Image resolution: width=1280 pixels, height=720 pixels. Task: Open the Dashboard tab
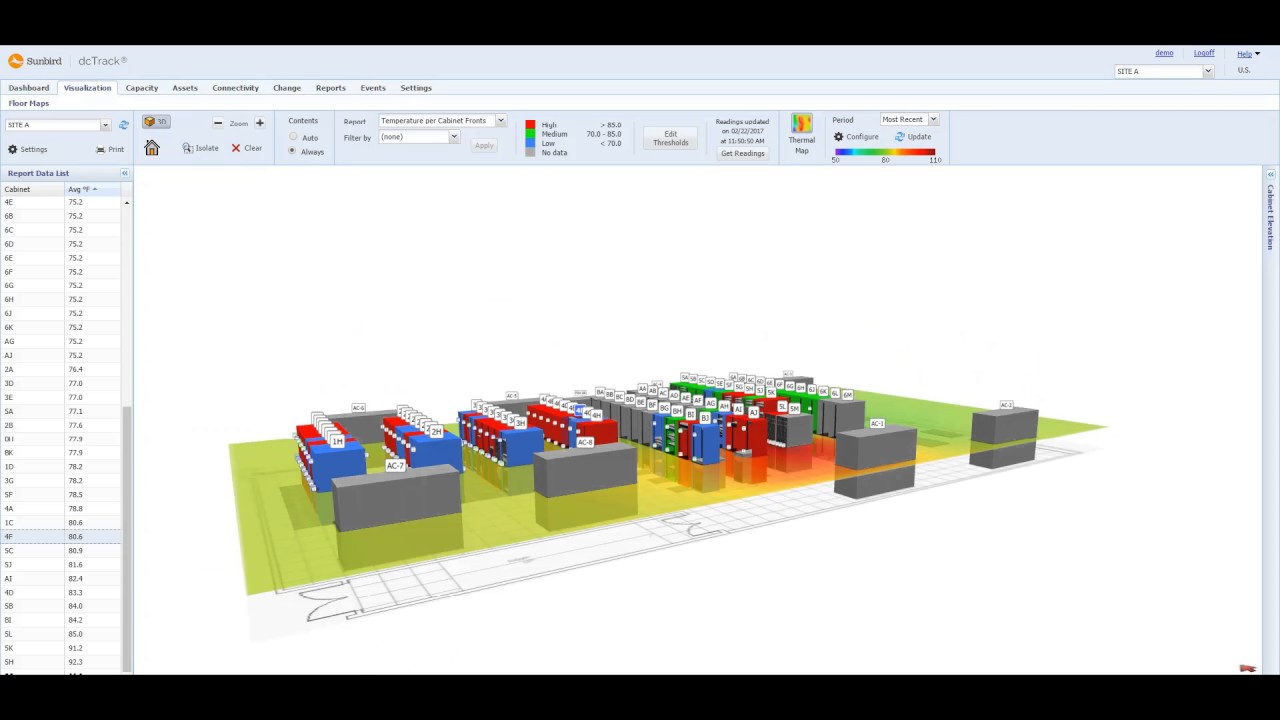[x=29, y=88]
